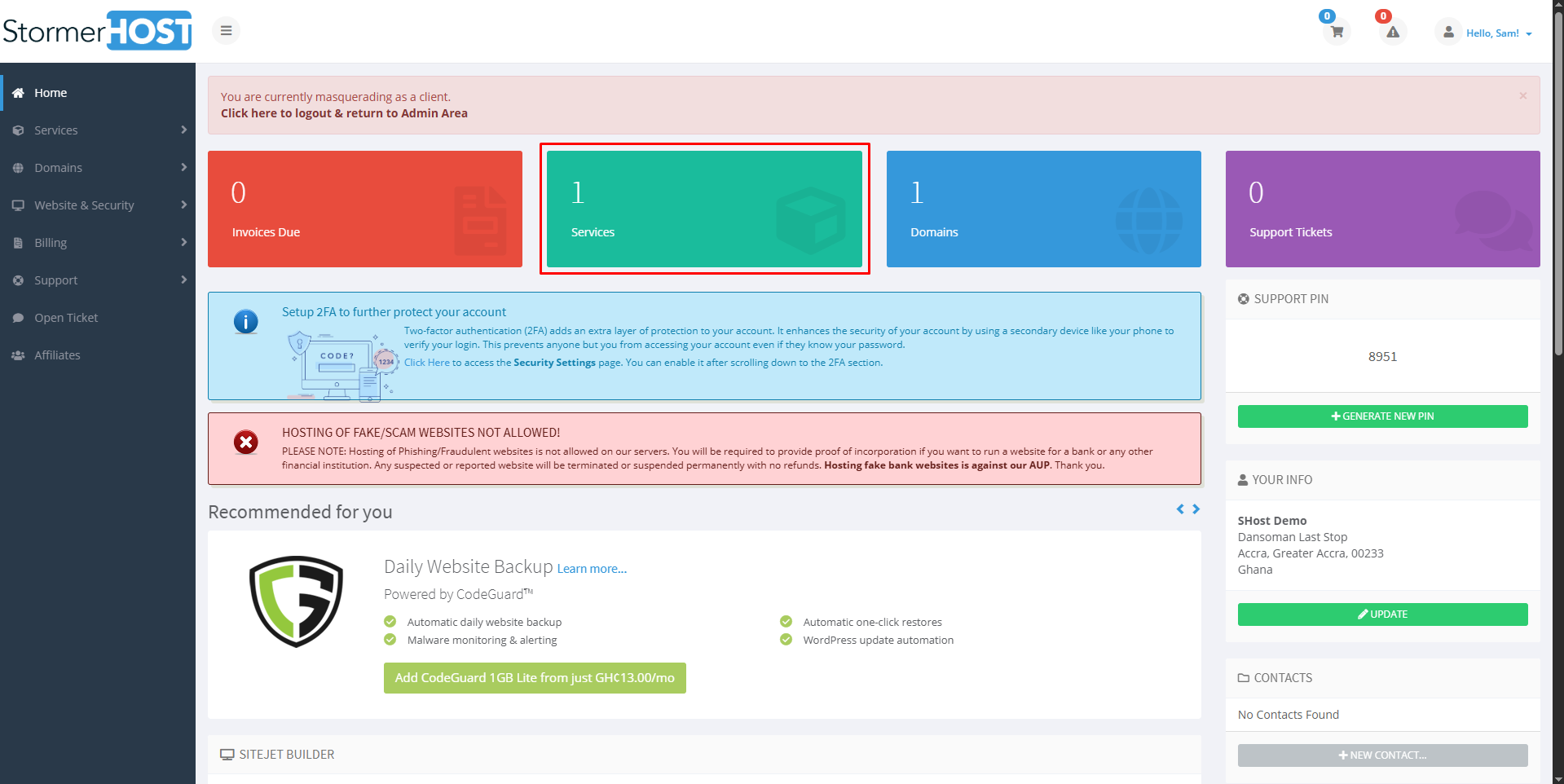Follow the 'Click Here' 2FA link
Screen dimensions: 1564x784
tap(427, 363)
